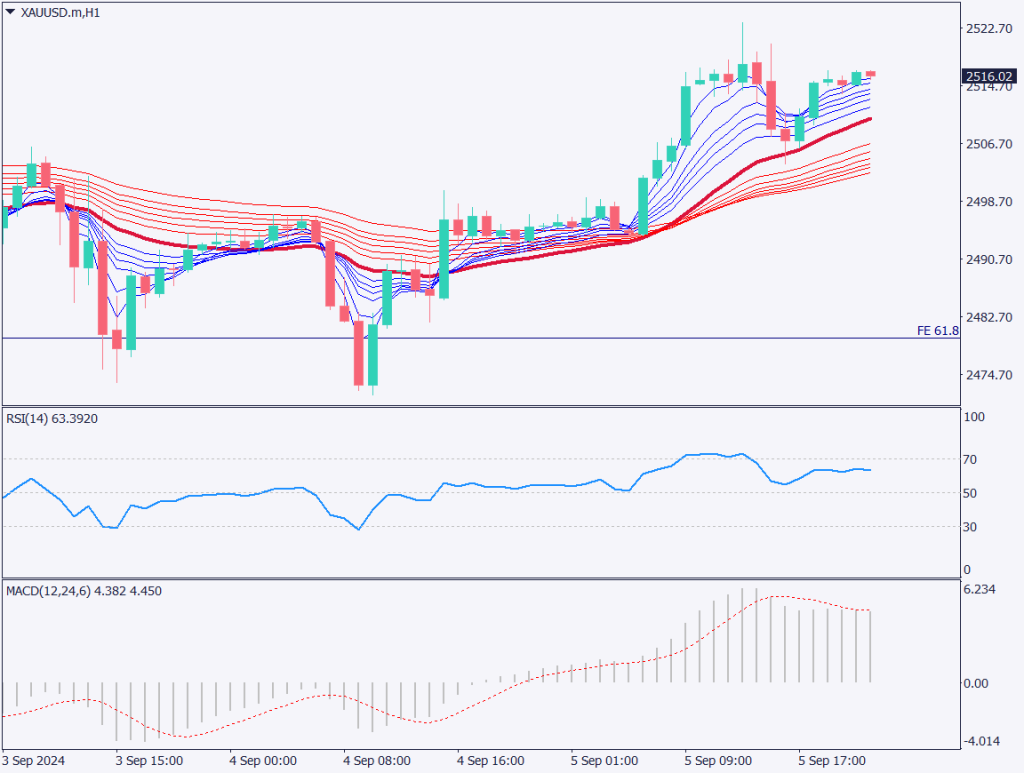1024x773 pixels.
Task: Click the MACD 0.00 scale label
Action: [x=976, y=684]
